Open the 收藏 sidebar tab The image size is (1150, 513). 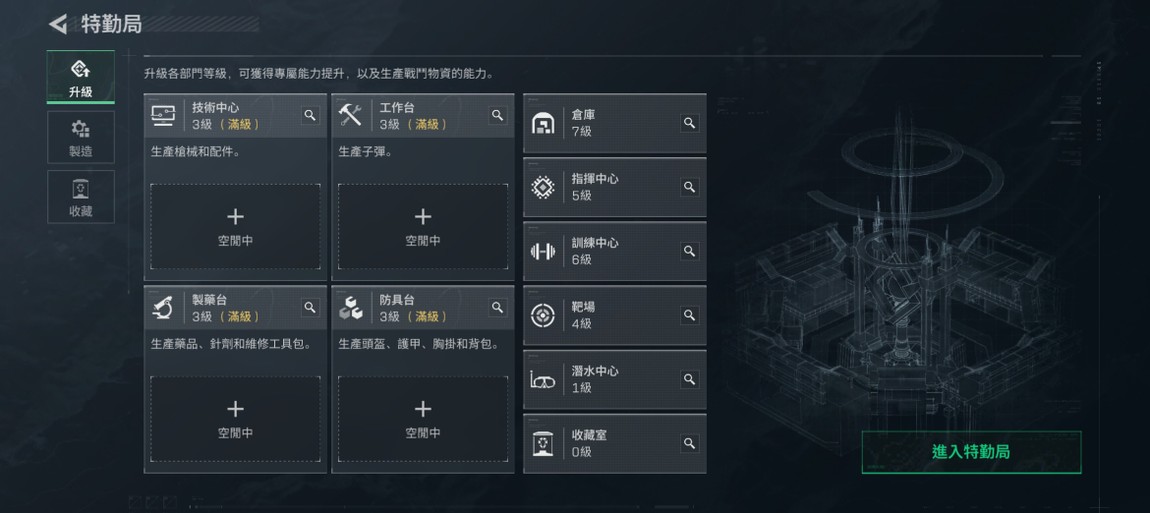point(81,197)
